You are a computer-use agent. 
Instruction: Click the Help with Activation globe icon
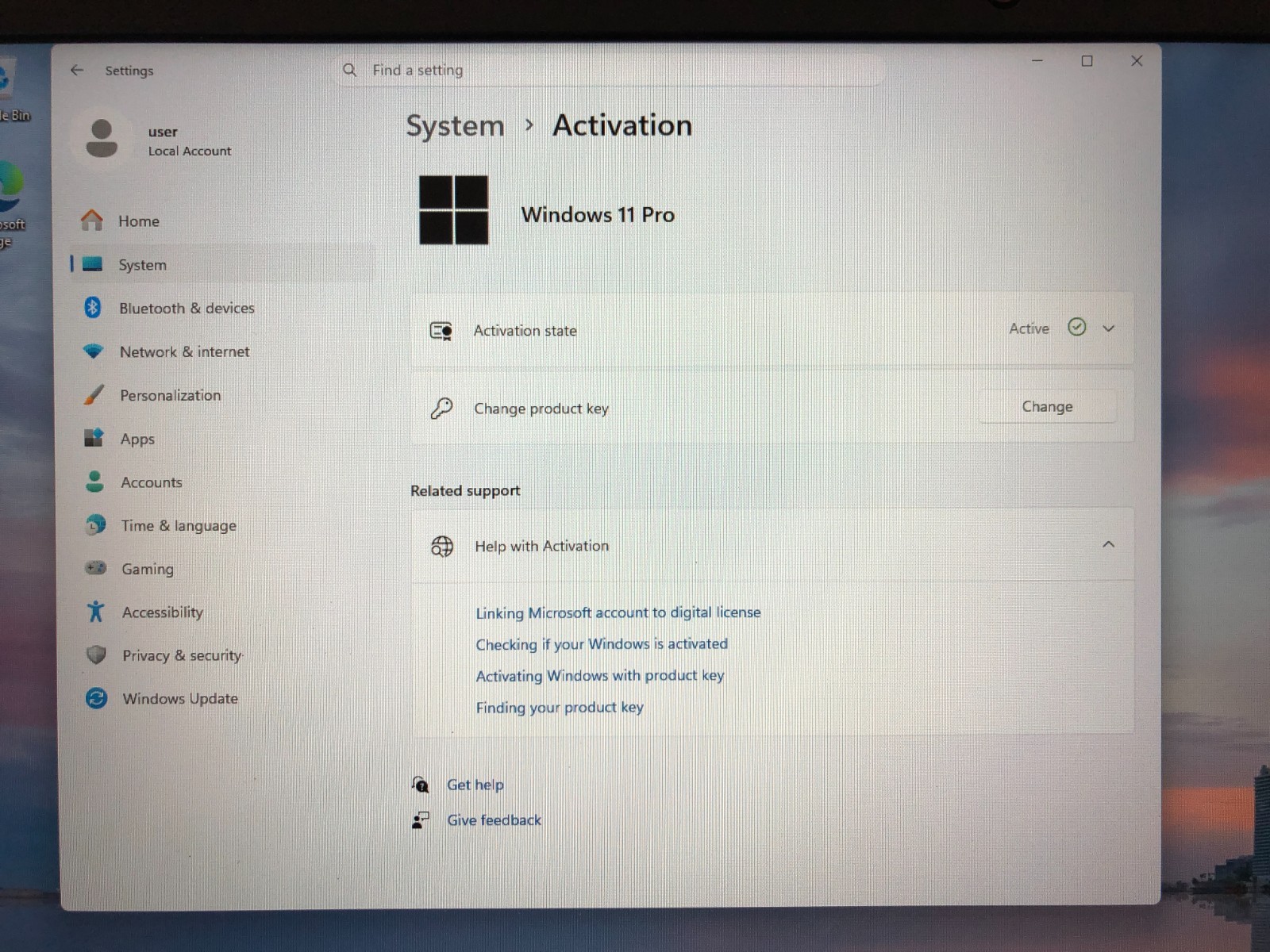point(442,546)
